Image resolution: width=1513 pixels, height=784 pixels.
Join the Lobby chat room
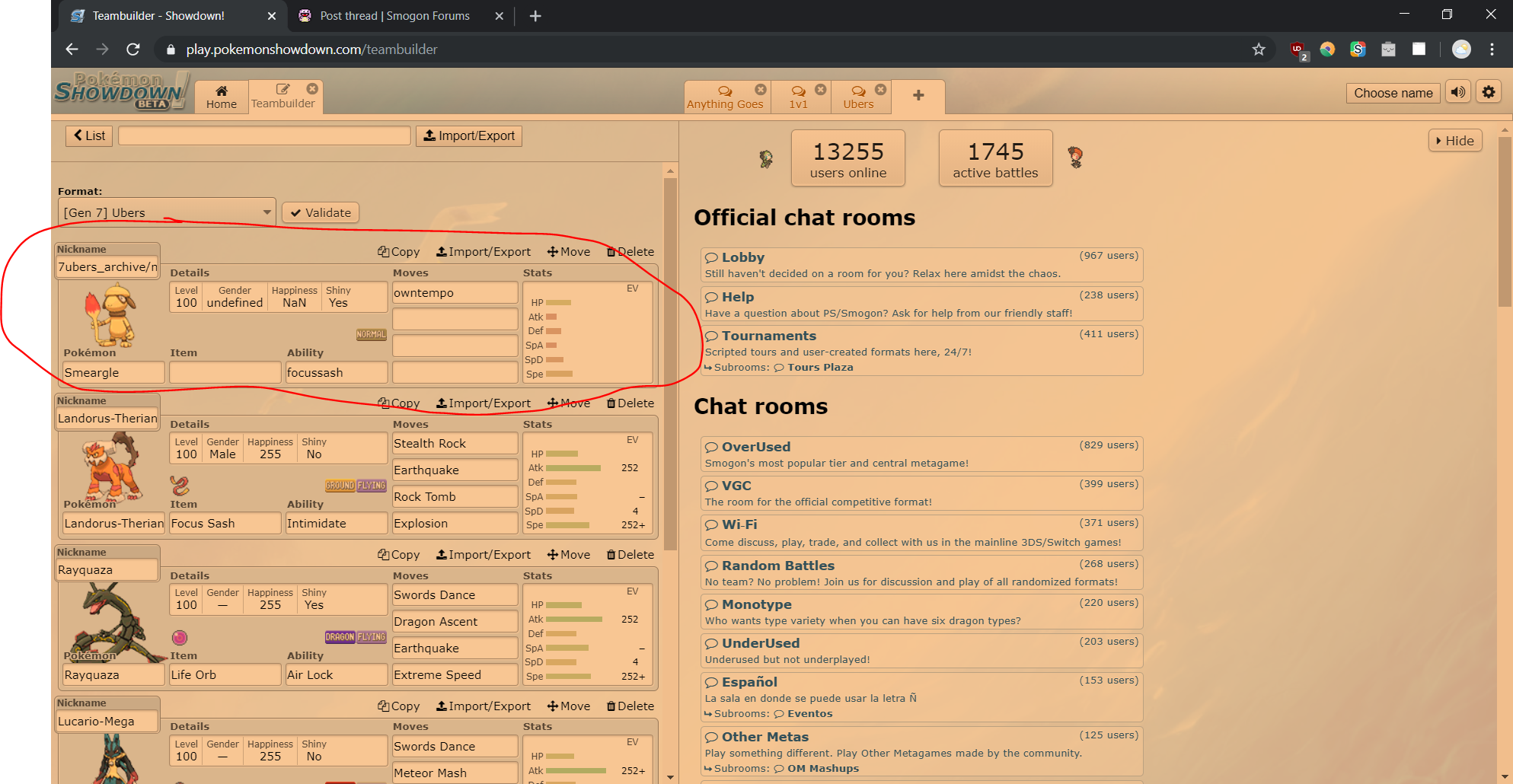(921, 265)
